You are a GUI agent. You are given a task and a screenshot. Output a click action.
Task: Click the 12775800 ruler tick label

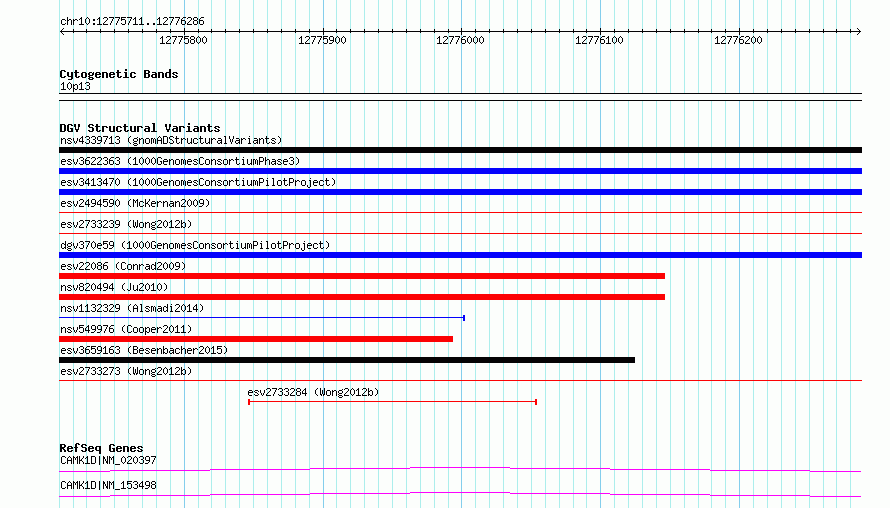point(183,40)
